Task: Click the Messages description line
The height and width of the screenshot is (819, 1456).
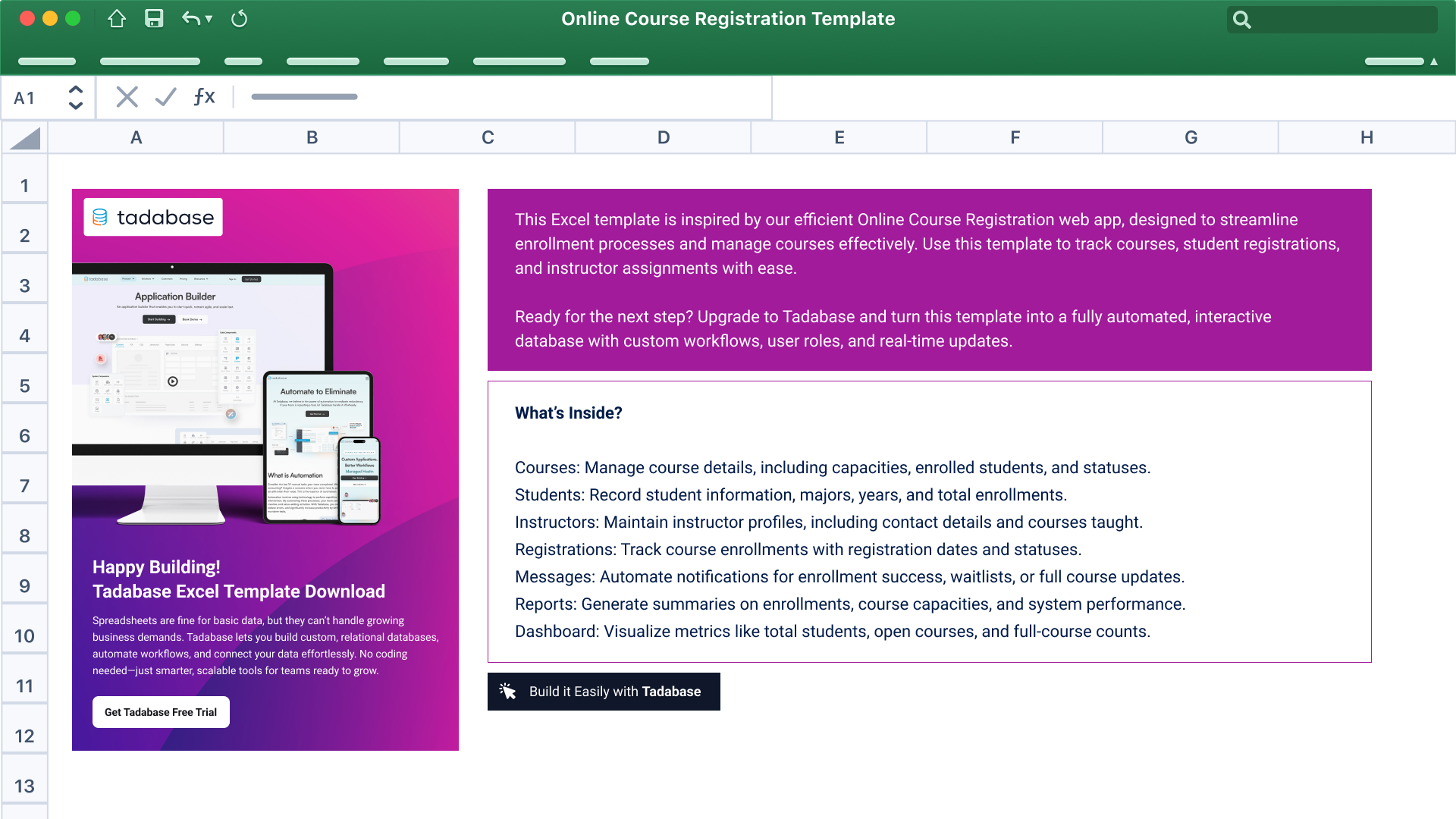Action: tap(850, 577)
